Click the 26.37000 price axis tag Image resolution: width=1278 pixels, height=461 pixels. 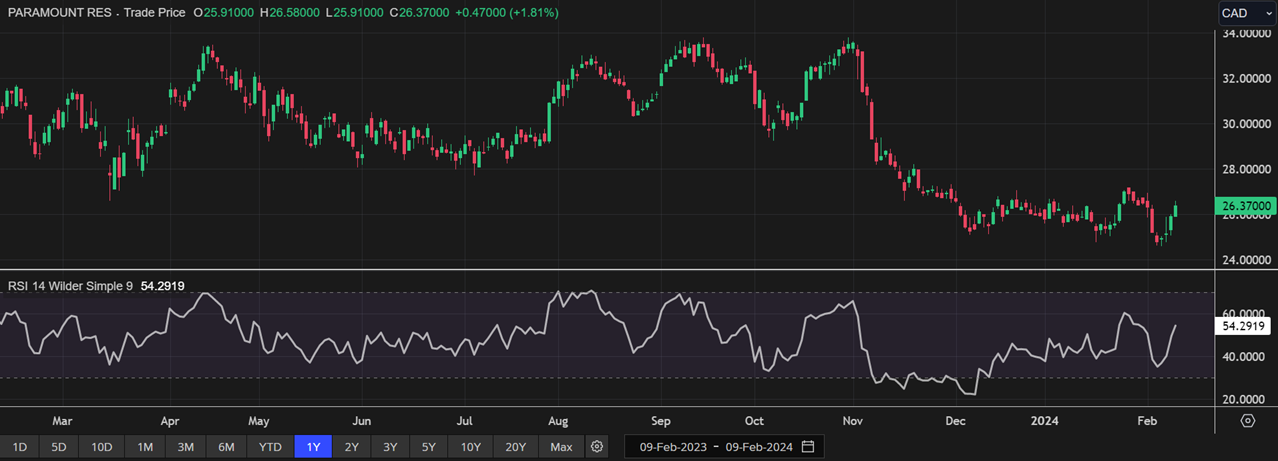(1245, 206)
